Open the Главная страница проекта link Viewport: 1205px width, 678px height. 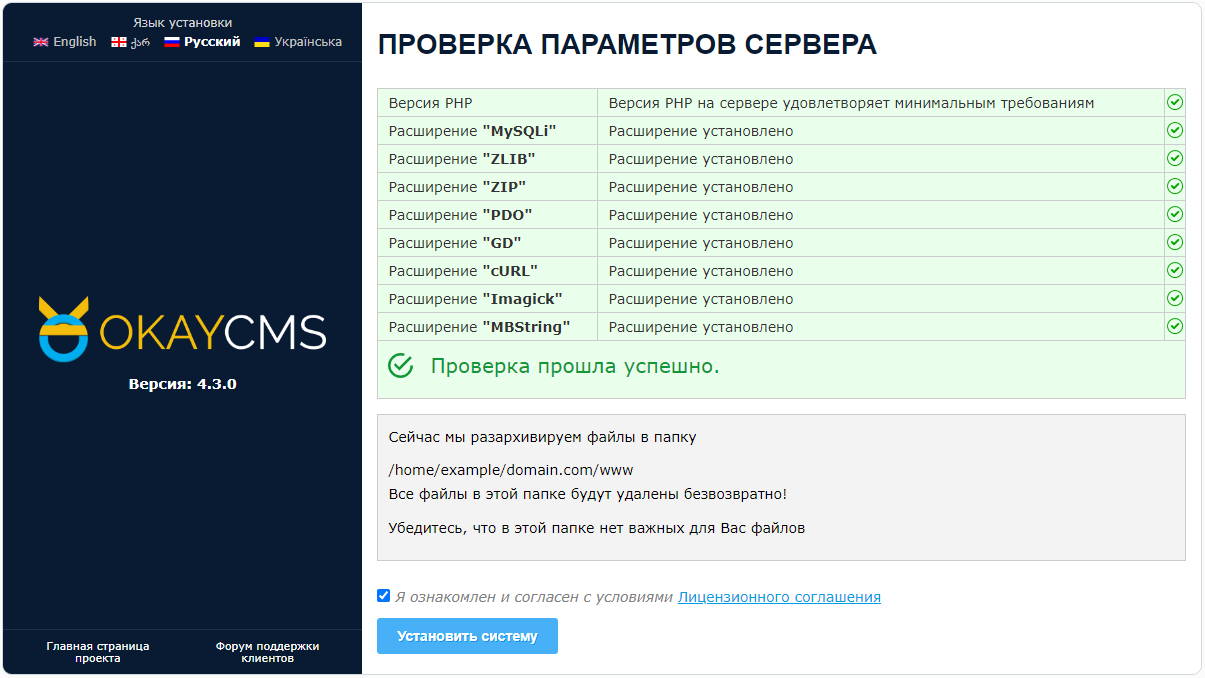pyautogui.click(x=98, y=651)
